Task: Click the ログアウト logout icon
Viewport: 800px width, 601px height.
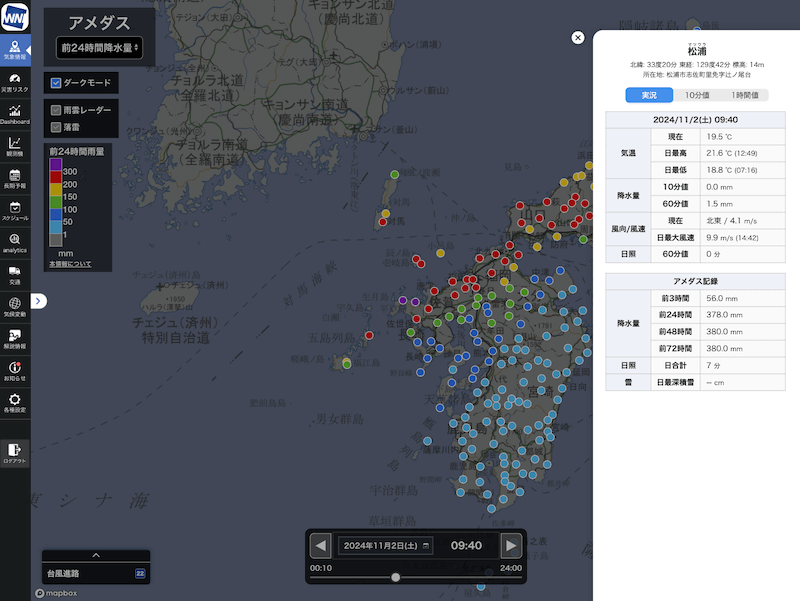Action: pos(15,455)
